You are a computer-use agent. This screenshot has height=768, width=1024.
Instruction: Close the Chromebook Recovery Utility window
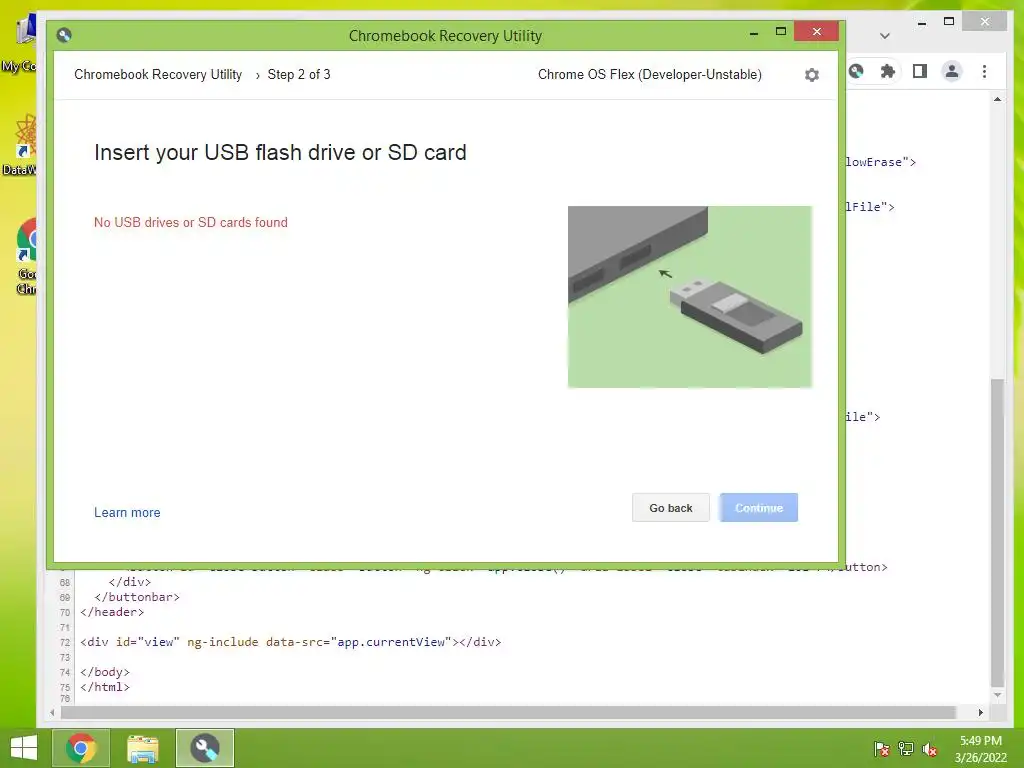(816, 31)
